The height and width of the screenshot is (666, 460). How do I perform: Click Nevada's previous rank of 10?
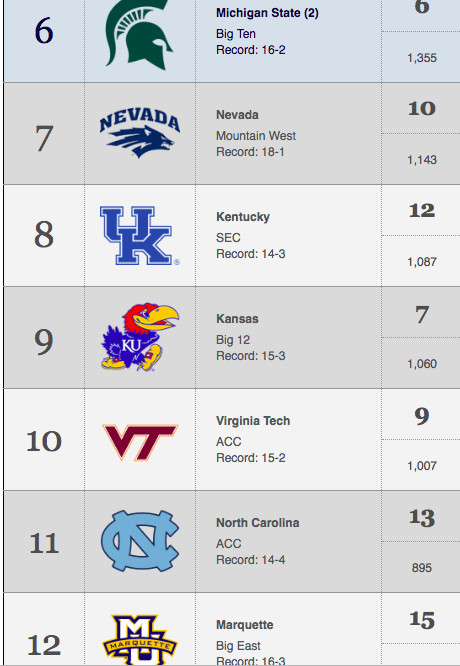pos(422,108)
